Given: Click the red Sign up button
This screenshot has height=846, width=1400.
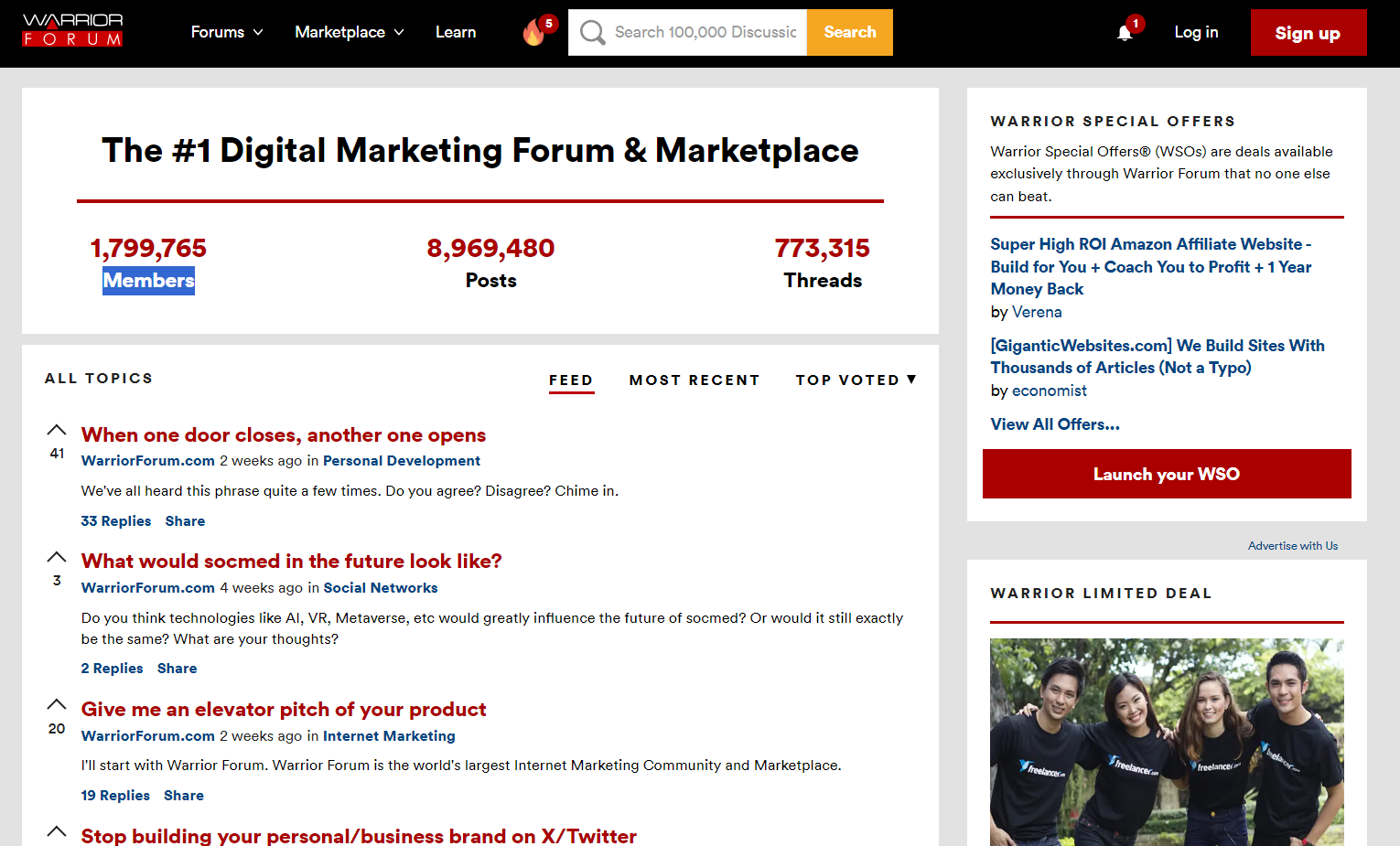Looking at the screenshot, I should [1308, 33].
